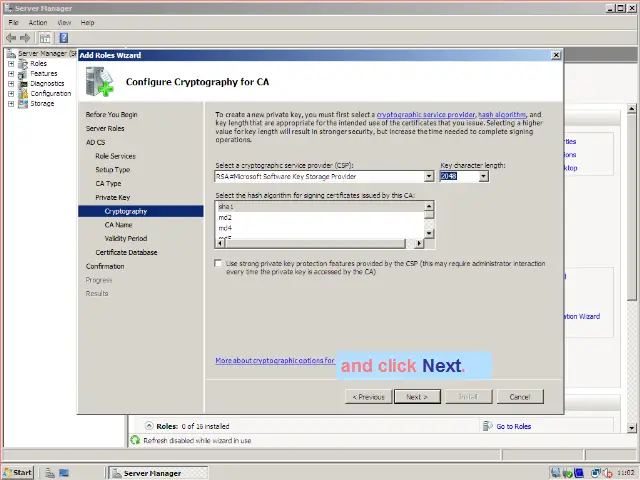Click the Go to Roles link
This screenshot has width=640, height=480.
tap(514, 427)
